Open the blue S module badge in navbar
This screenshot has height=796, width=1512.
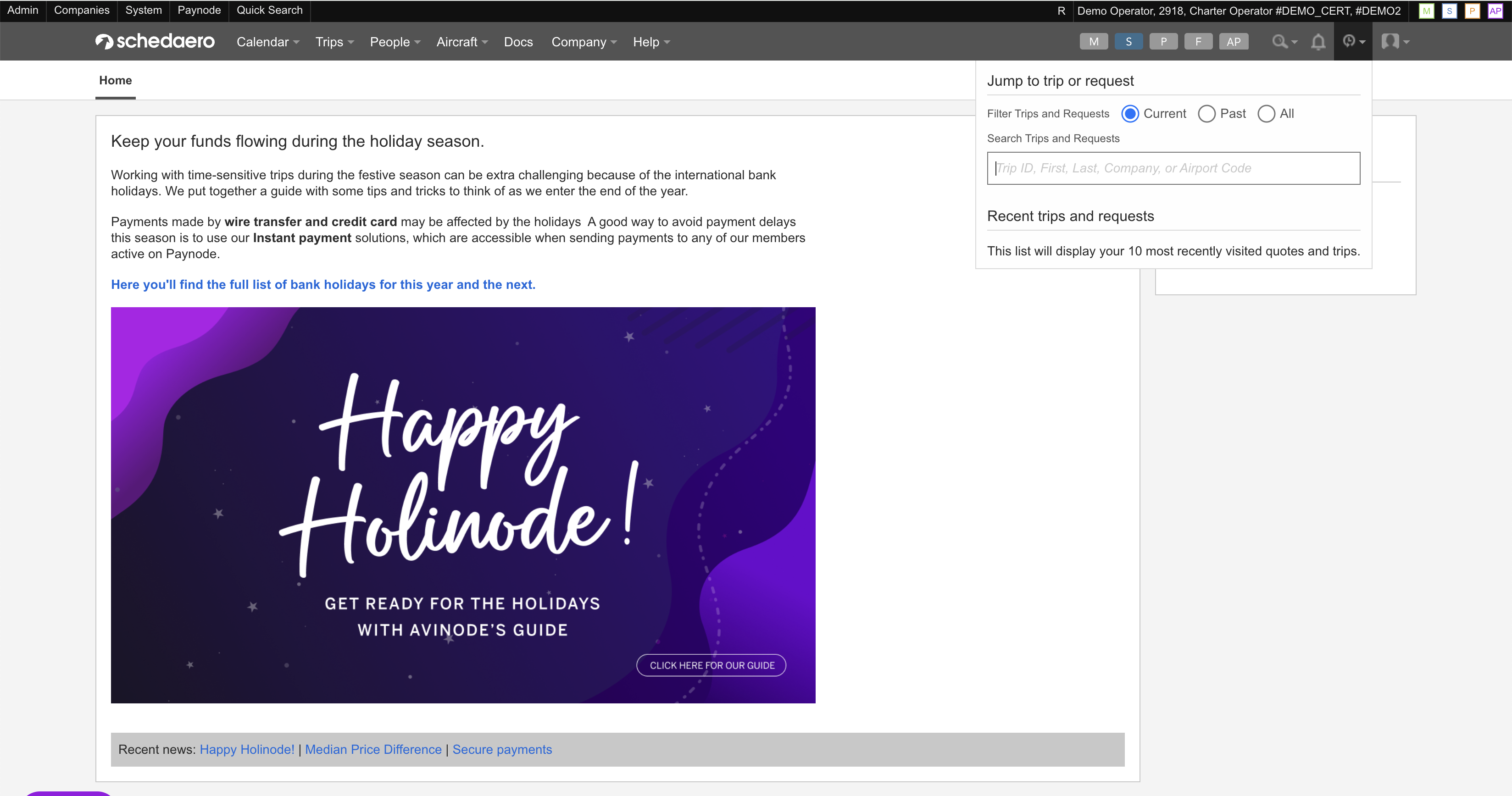[1128, 42]
